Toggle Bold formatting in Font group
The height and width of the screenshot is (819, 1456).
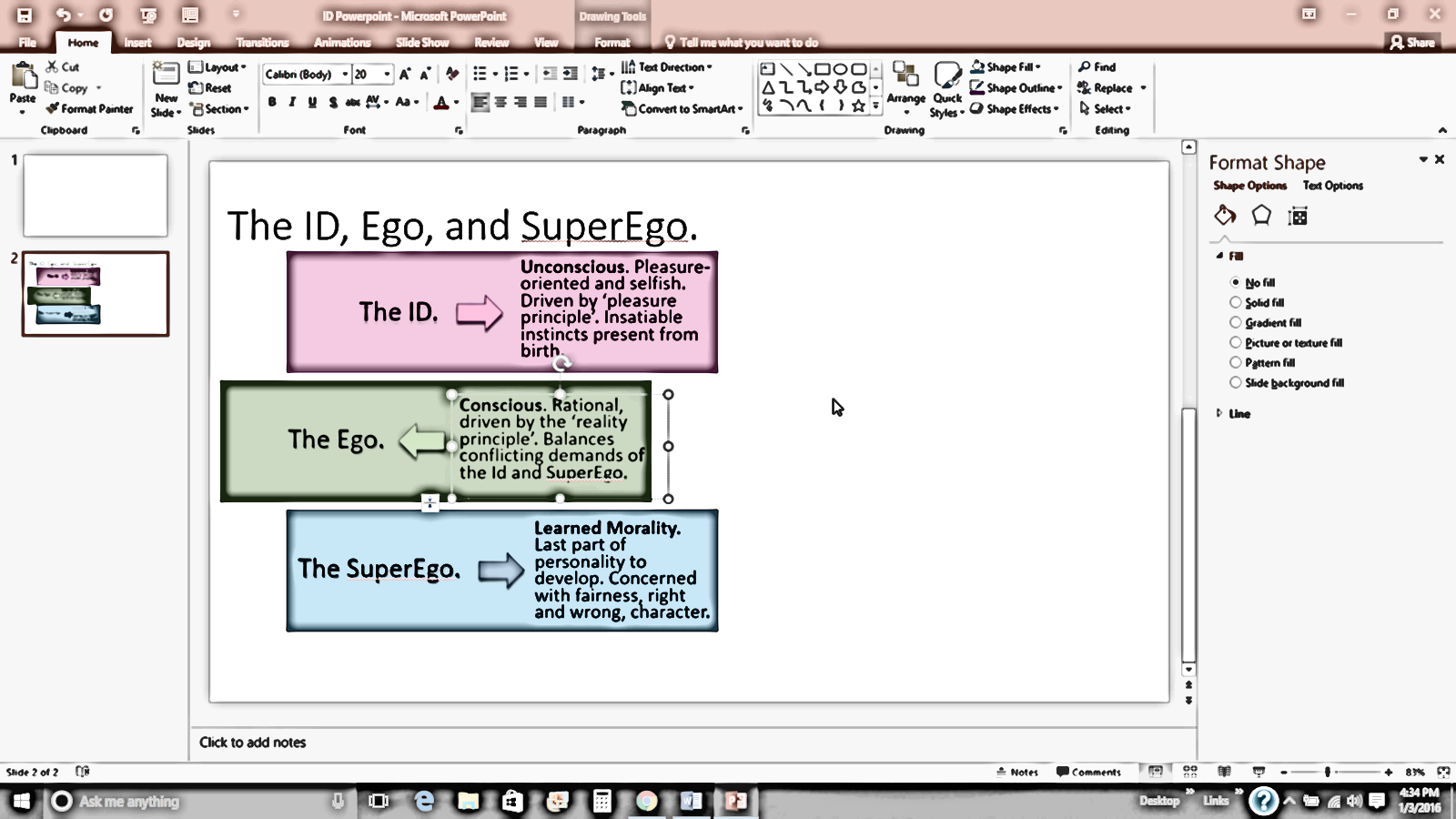[272, 102]
